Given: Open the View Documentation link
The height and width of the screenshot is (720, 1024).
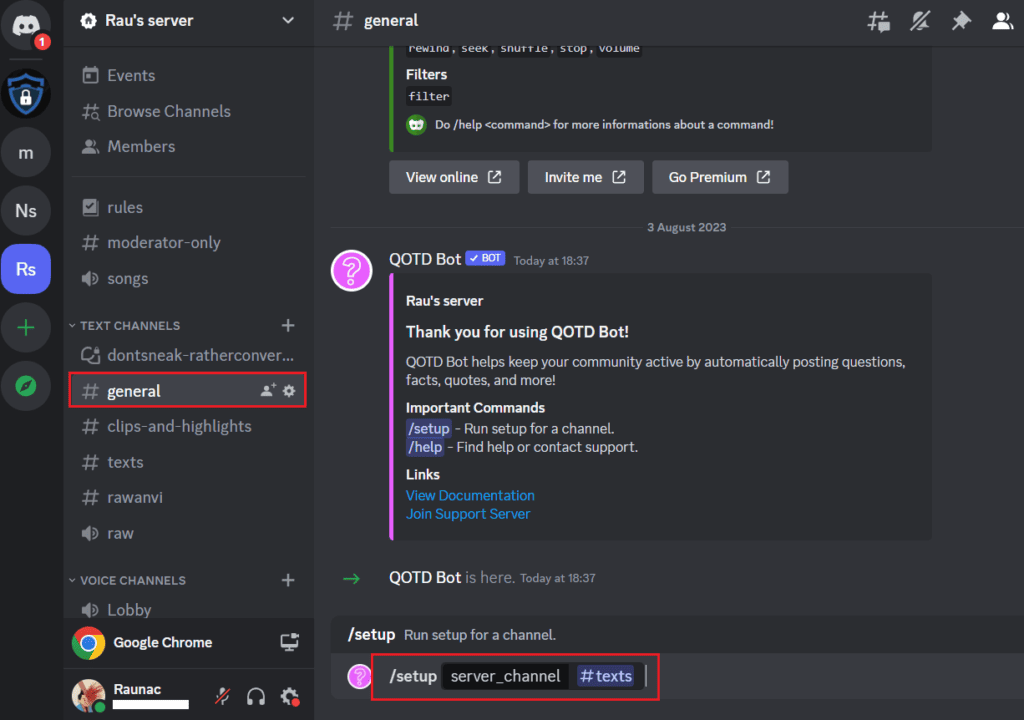Looking at the screenshot, I should pyautogui.click(x=470, y=495).
